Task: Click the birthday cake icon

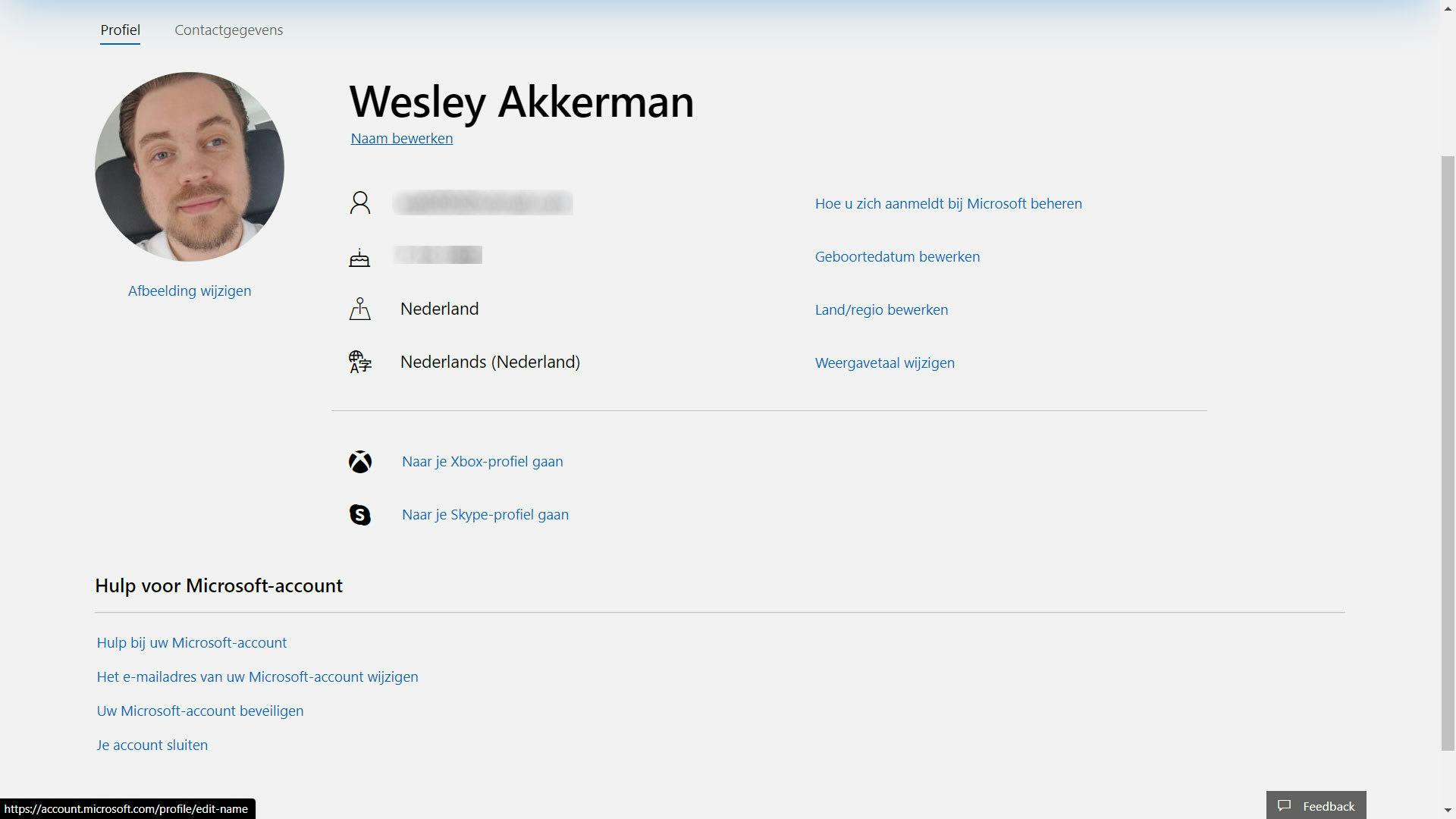Action: click(x=359, y=258)
